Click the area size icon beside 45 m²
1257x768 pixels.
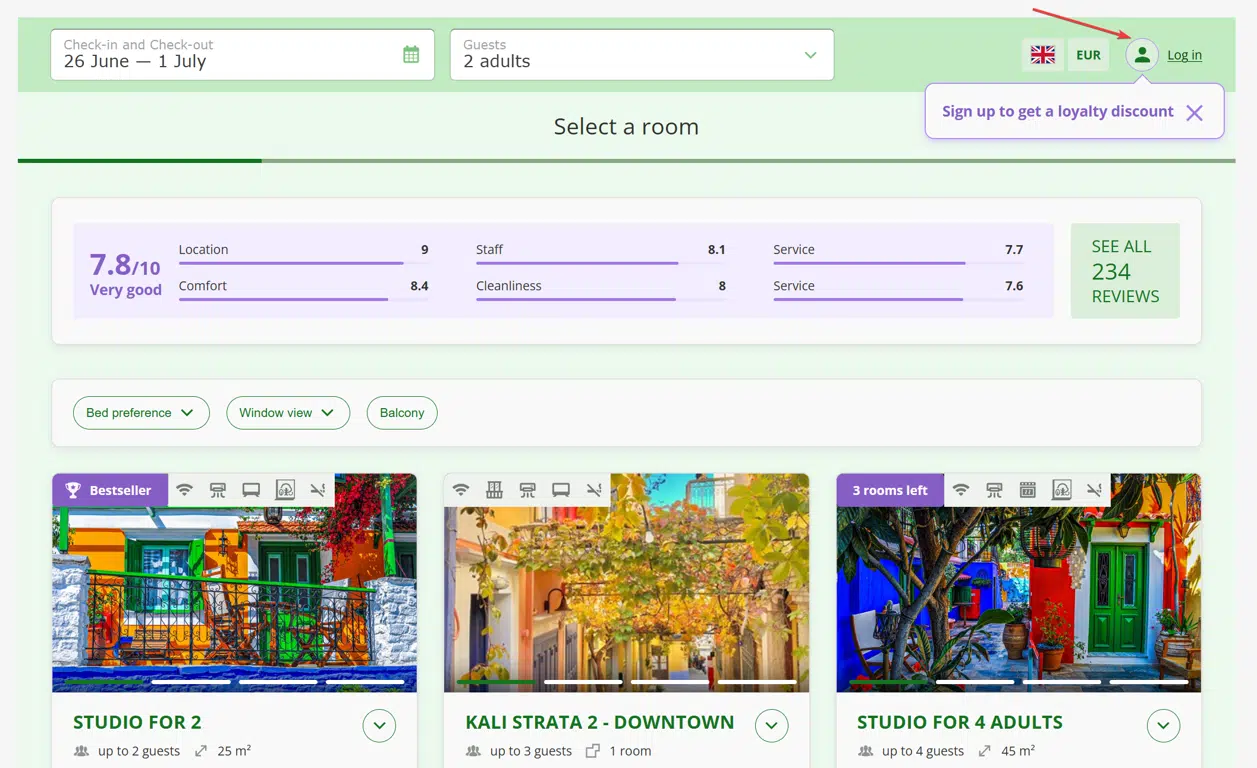click(985, 751)
